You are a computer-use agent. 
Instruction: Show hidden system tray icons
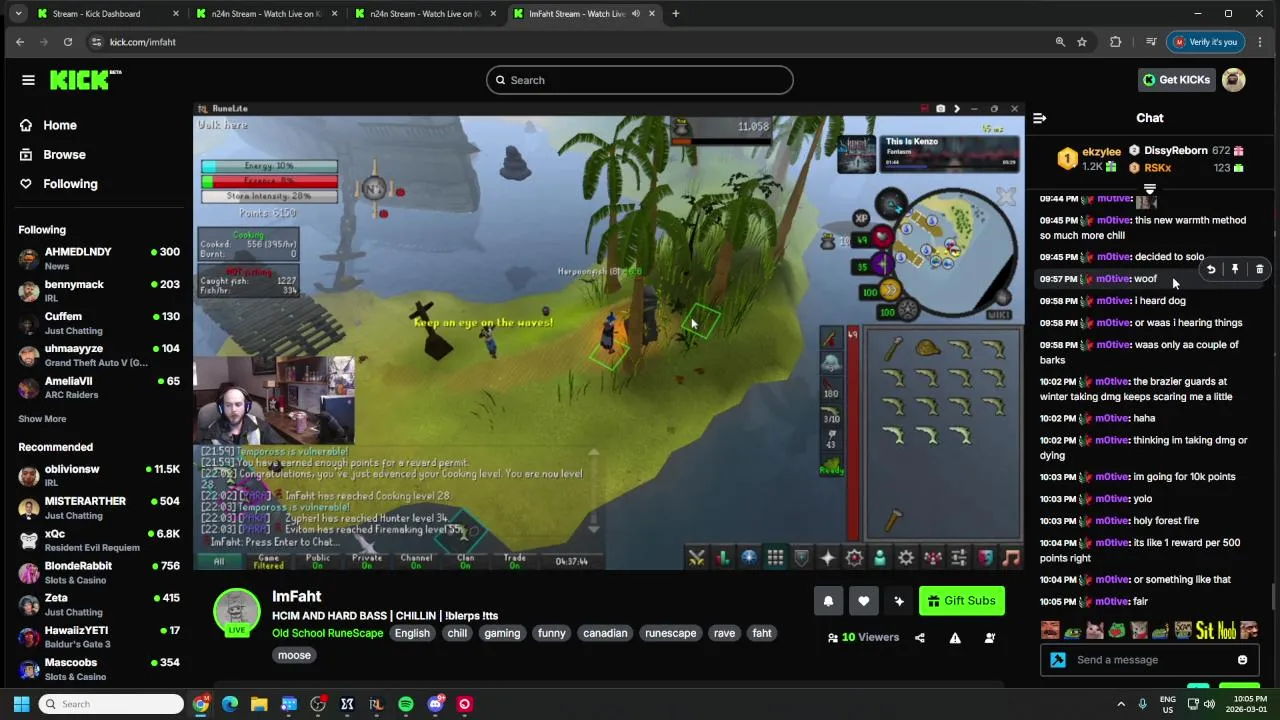[1121, 704]
